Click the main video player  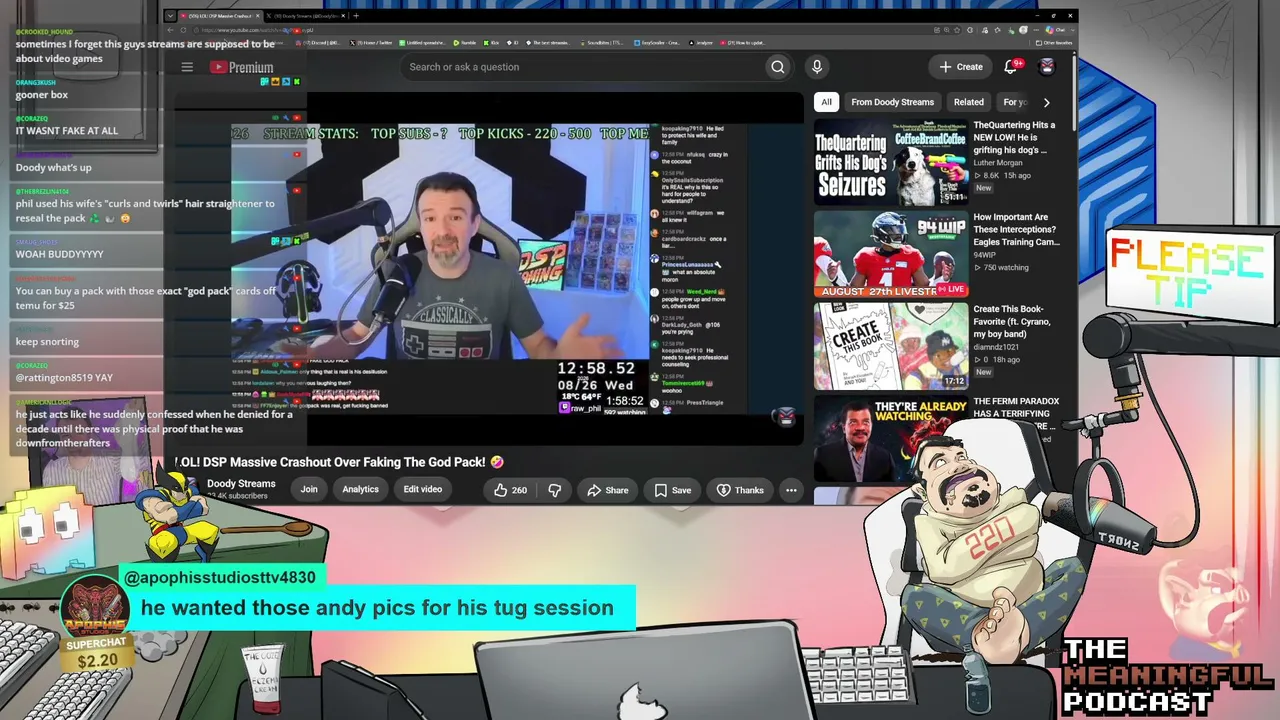[x=488, y=268]
